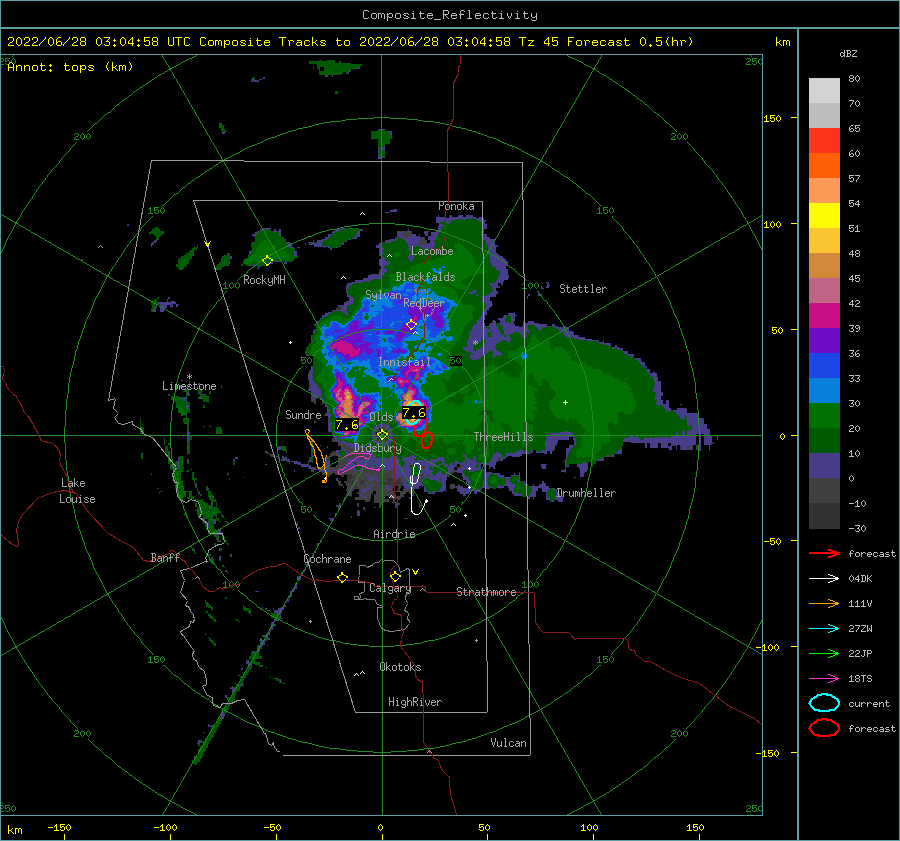
Task: Click the green 22JP track arrow
Action: 824,653
